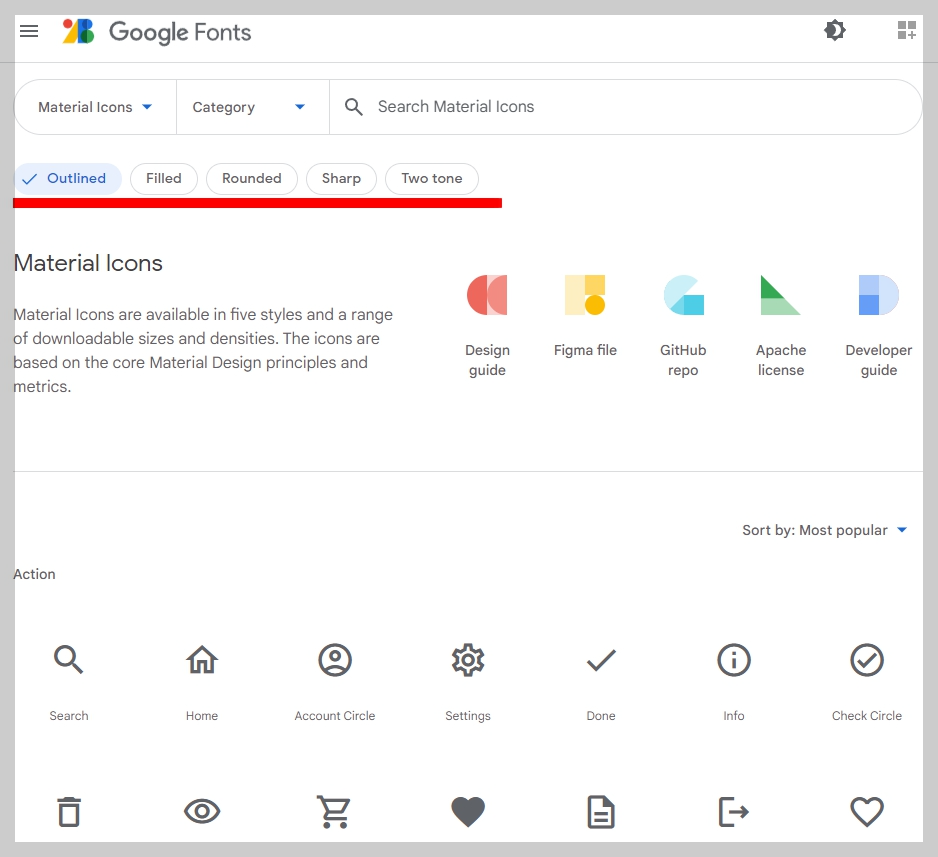Image resolution: width=938 pixels, height=857 pixels.
Task: Focus the Search Material Icons field
Action: [625, 107]
